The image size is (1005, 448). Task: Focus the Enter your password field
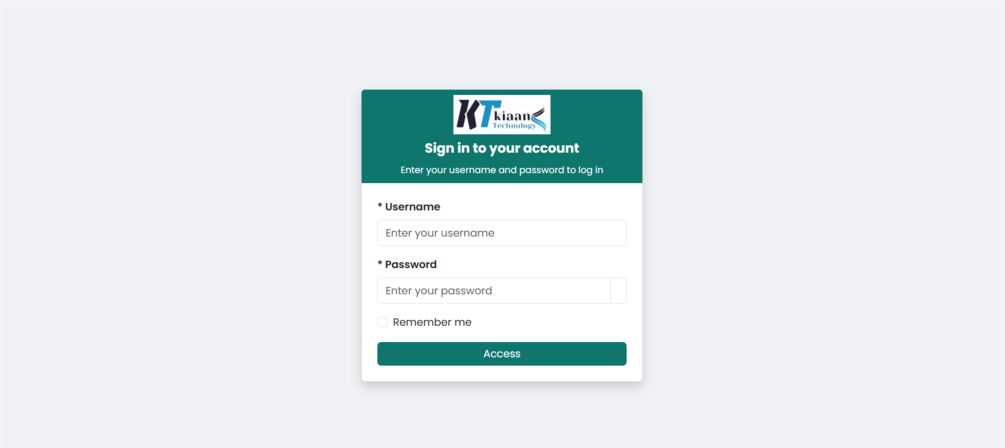click(494, 290)
